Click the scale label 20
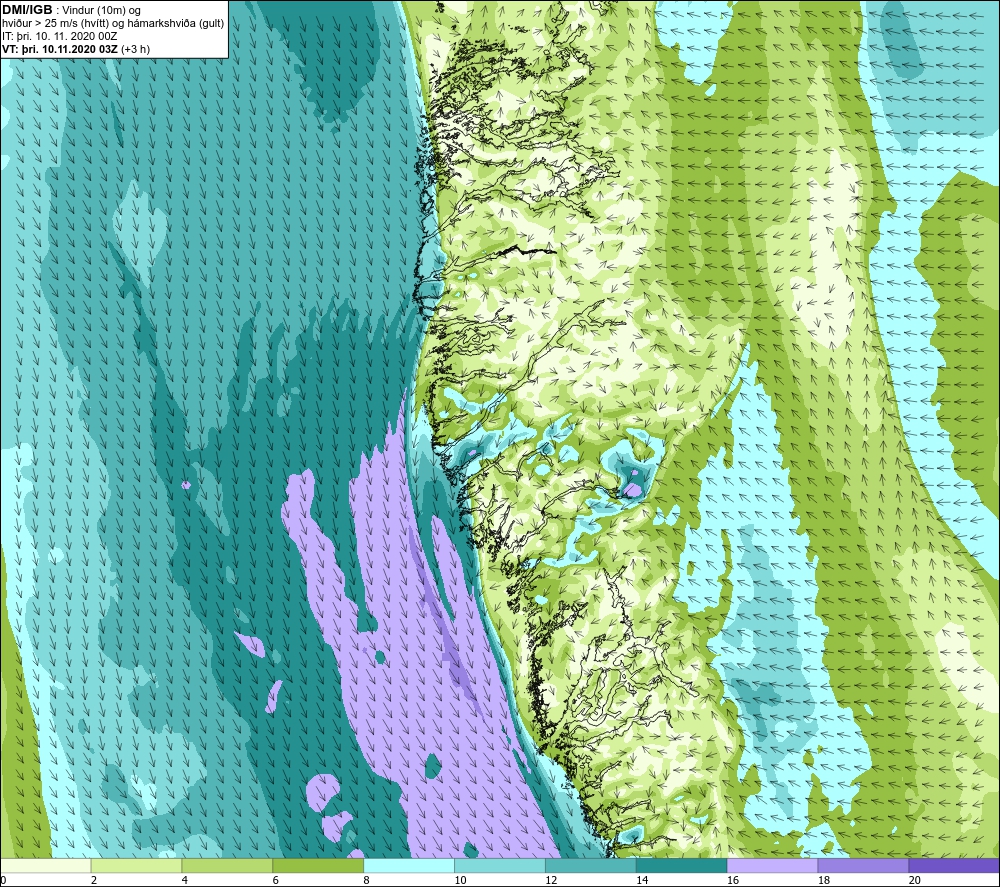Screen dimensions: 1000x887 pos(915,880)
